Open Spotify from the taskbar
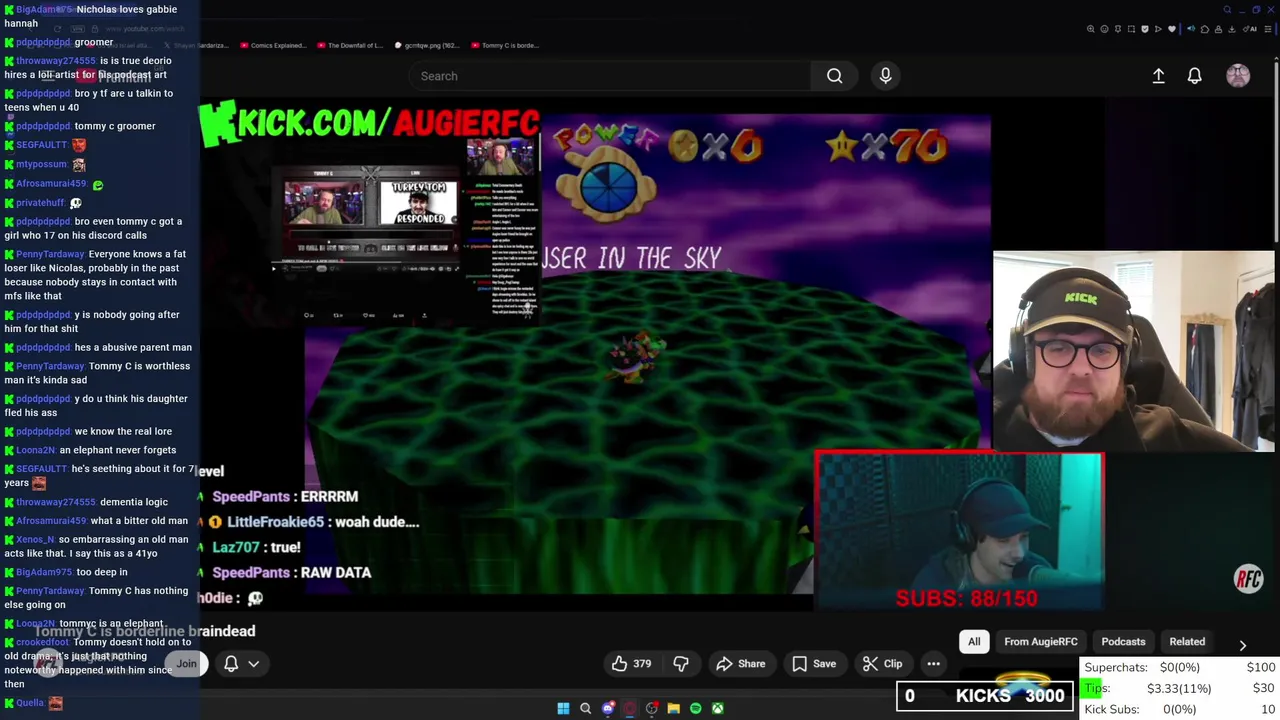This screenshot has width=1280, height=720. pyautogui.click(x=695, y=708)
